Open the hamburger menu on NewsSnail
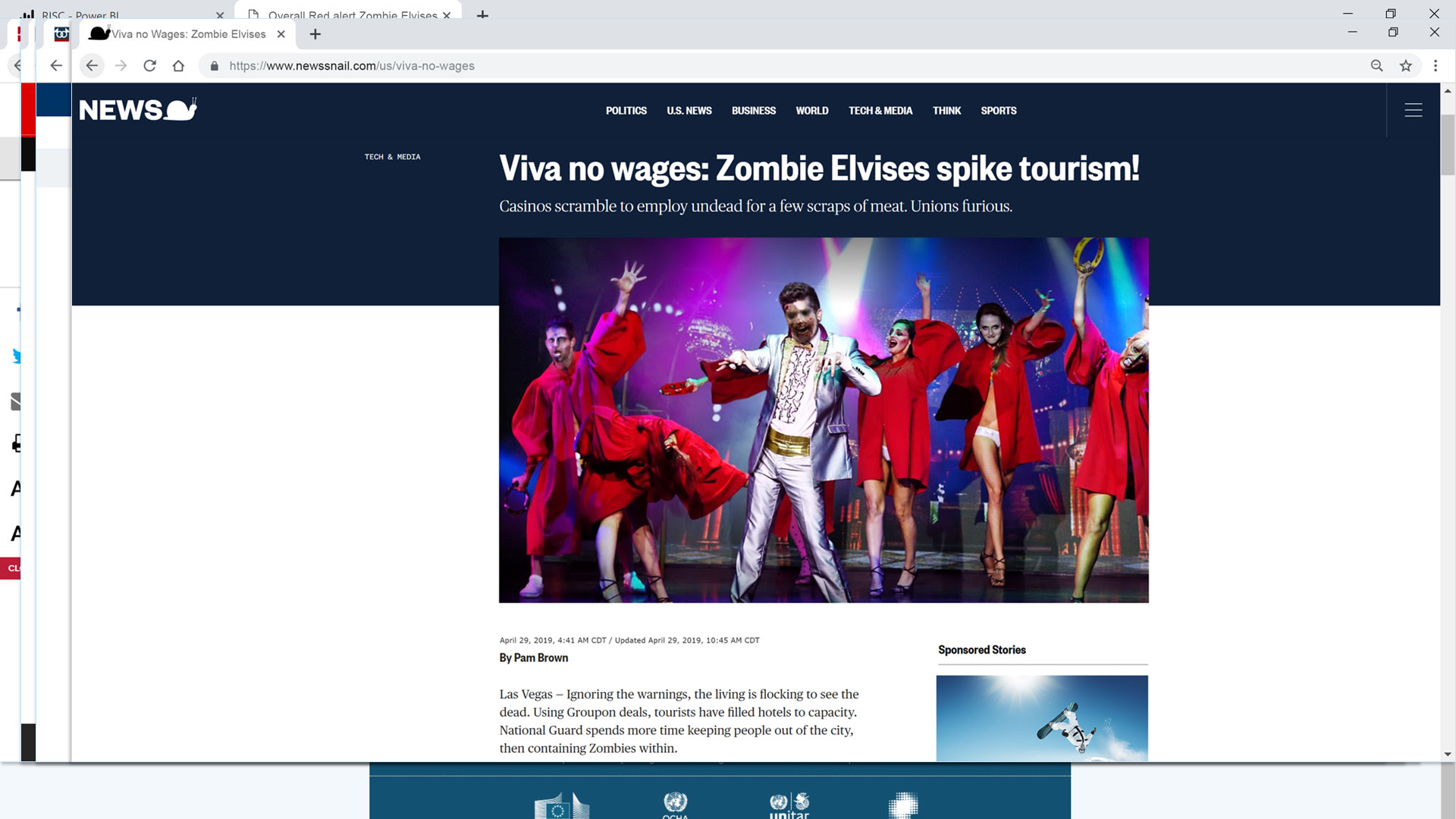Screen dimensions: 1456x819 point(1413,111)
